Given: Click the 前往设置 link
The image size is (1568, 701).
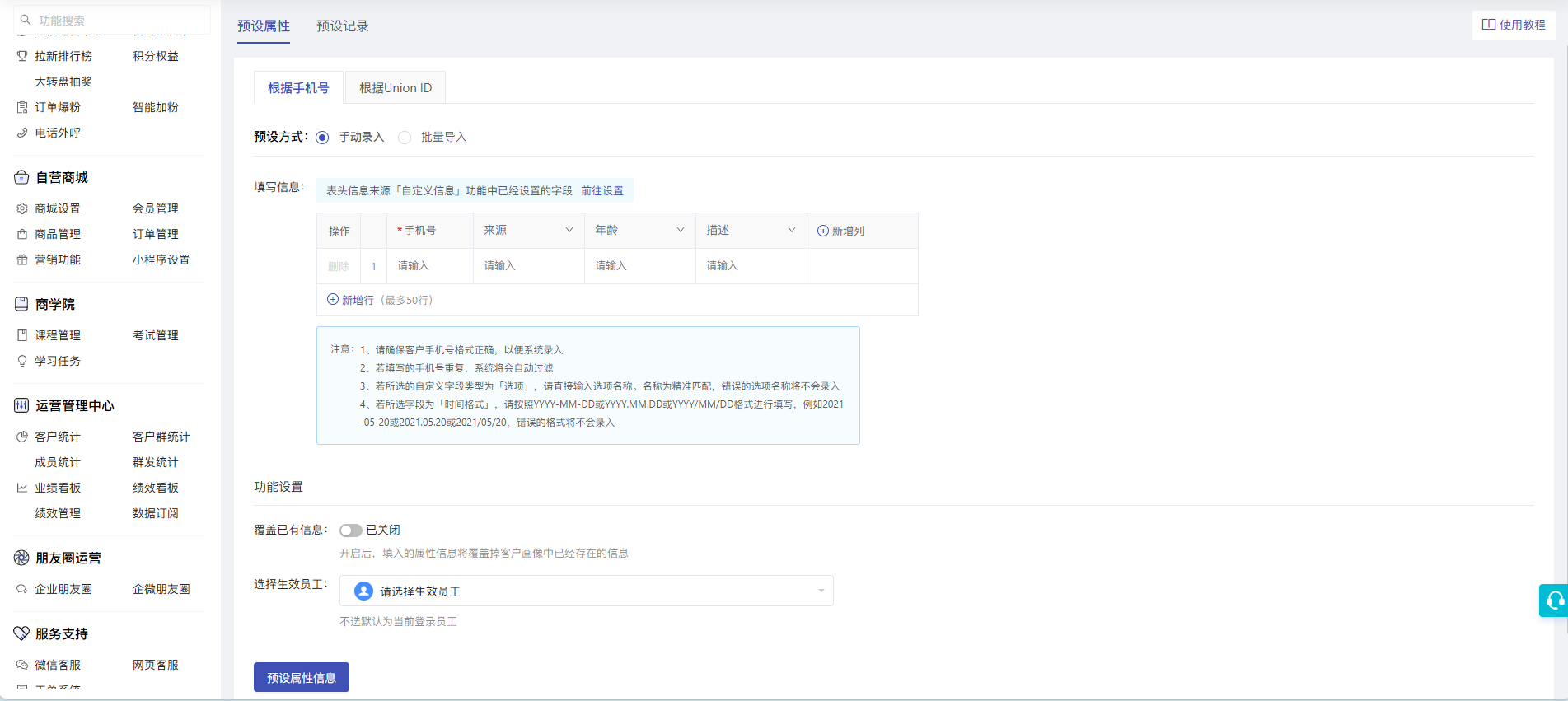Looking at the screenshot, I should [x=602, y=190].
